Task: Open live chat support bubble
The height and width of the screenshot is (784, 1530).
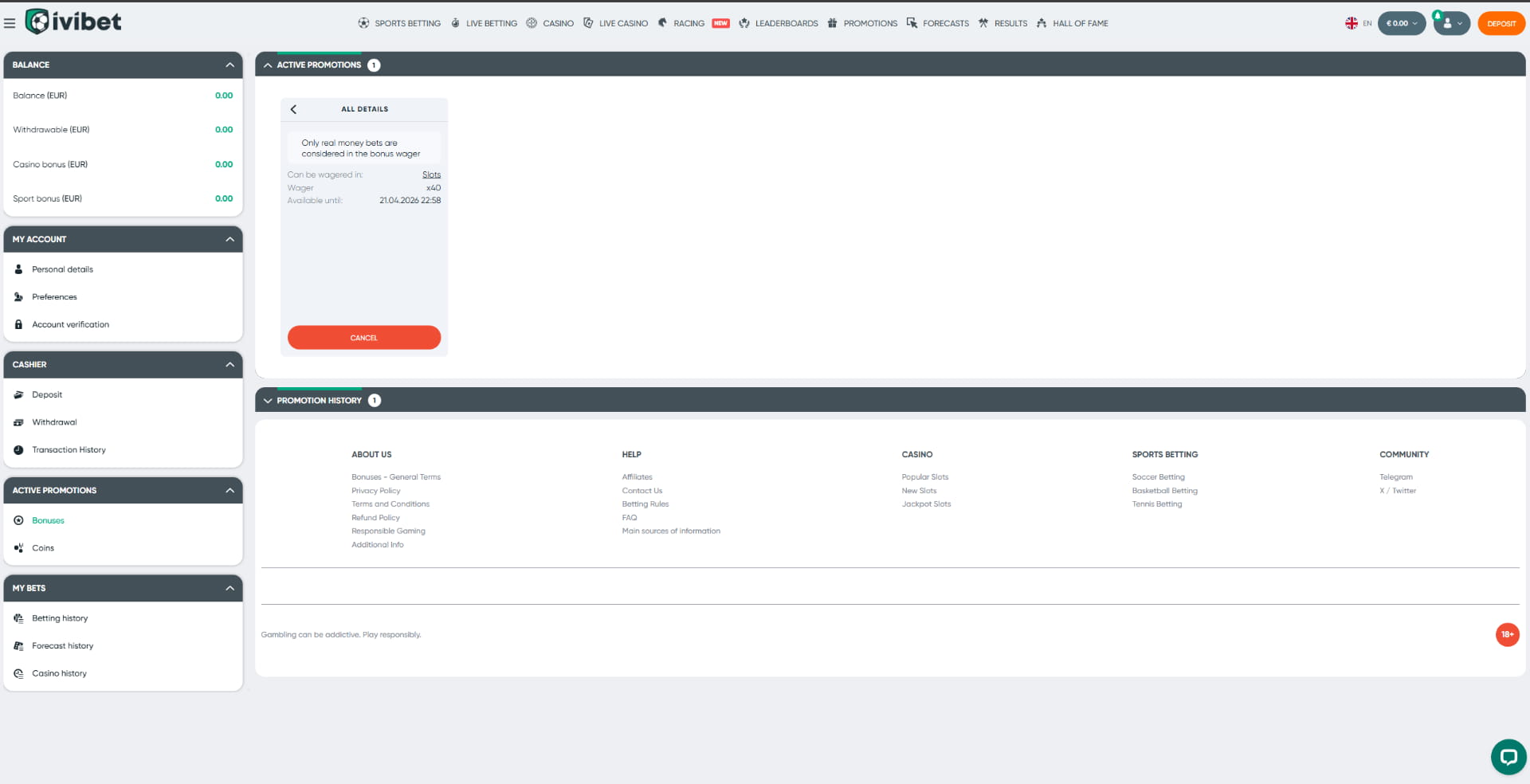Action: point(1508,756)
